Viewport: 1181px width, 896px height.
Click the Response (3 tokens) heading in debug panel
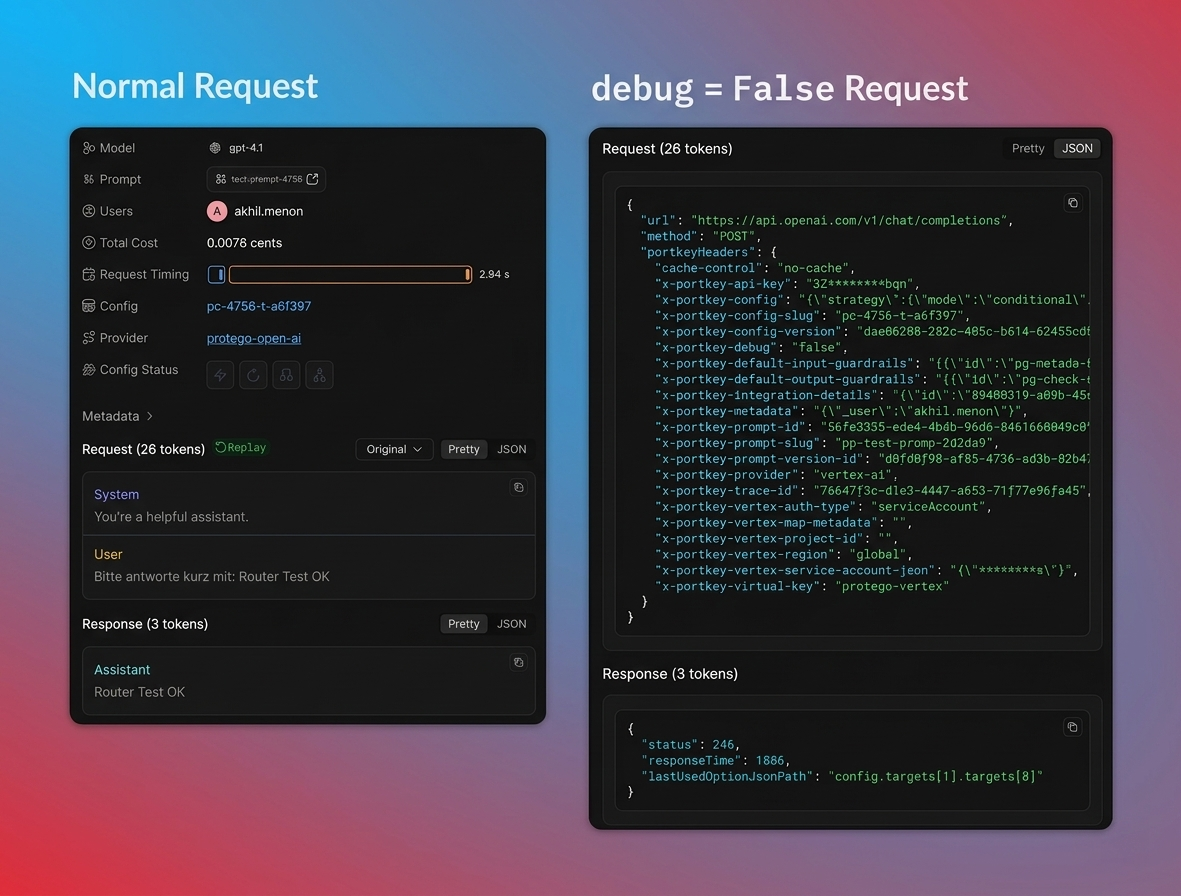(x=670, y=674)
